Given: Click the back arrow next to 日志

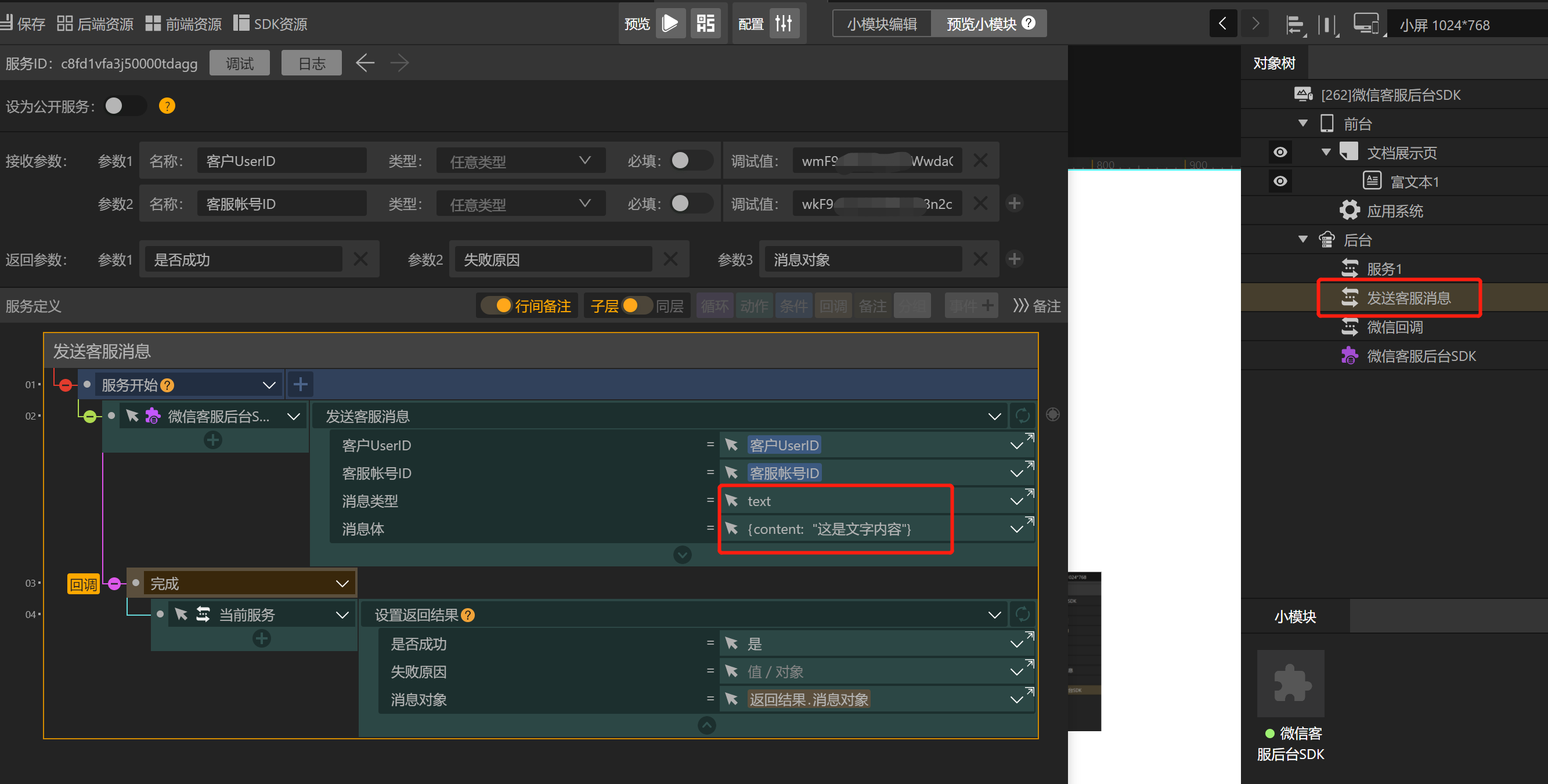Looking at the screenshot, I should (365, 63).
